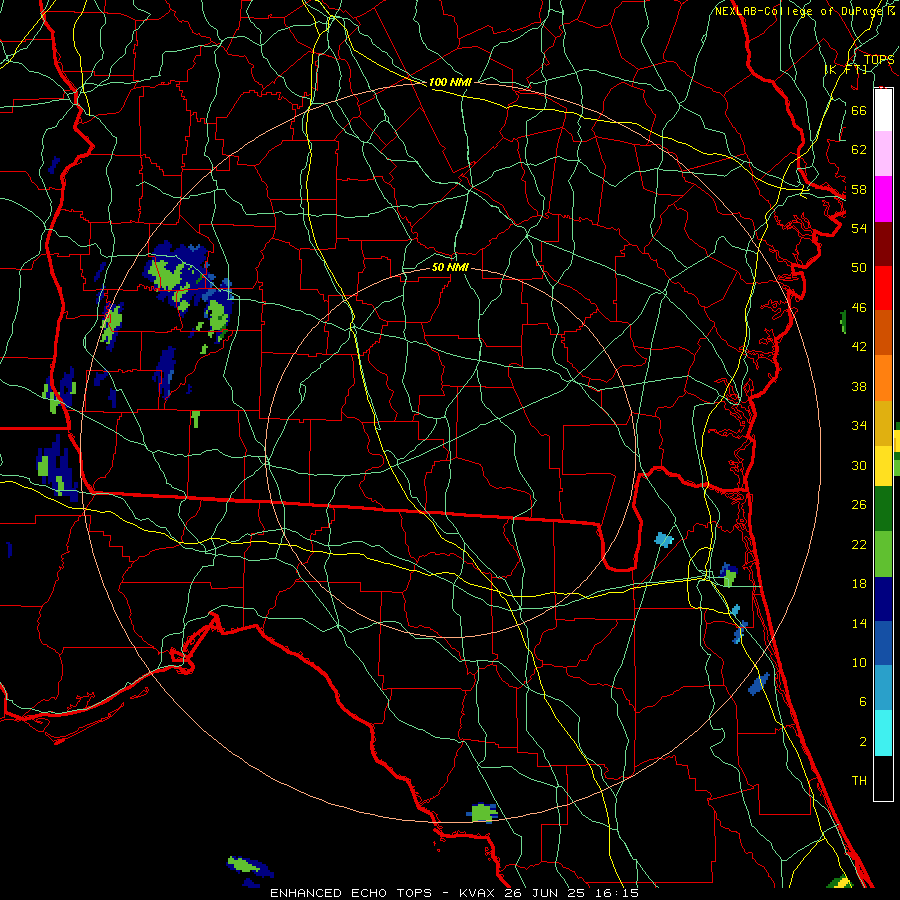The height and width of the screenshot is (900, 900).
Task: Click the bright red legend swatch
Action: [883, 288]
